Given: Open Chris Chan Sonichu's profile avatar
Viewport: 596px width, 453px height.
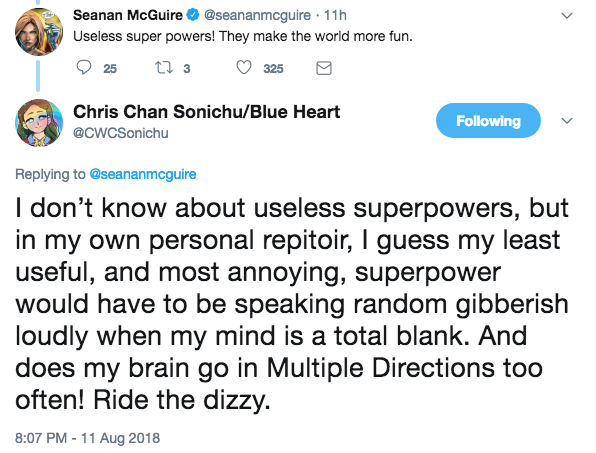Looking at the screenshot, I should pos(39,123).
